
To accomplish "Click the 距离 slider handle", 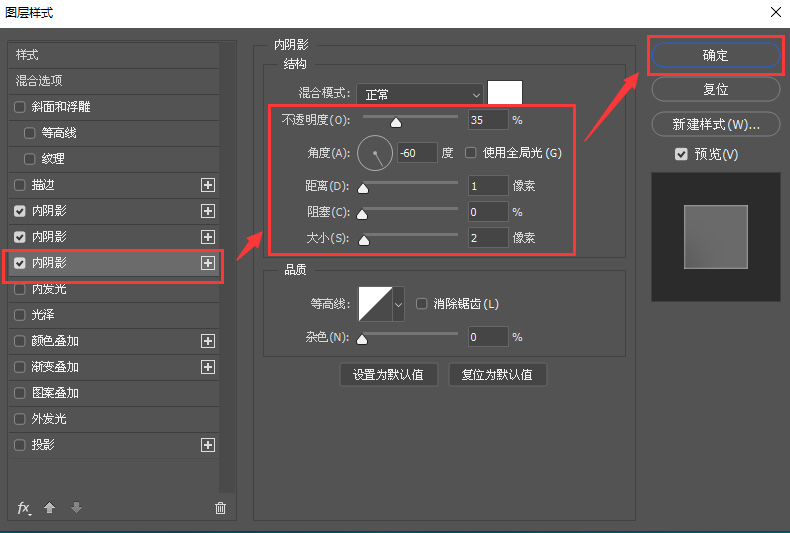I will click(363, 188).
